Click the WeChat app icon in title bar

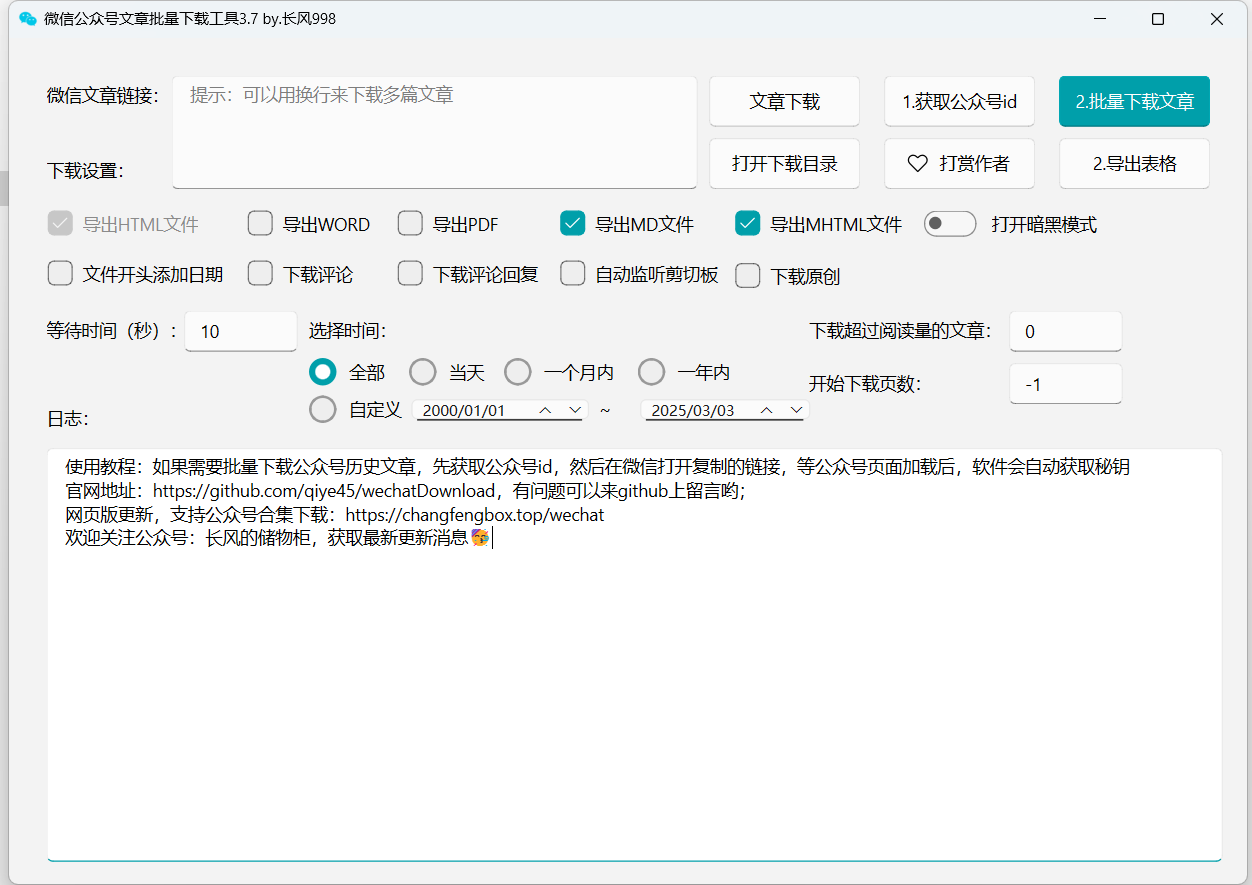point(28,19)
